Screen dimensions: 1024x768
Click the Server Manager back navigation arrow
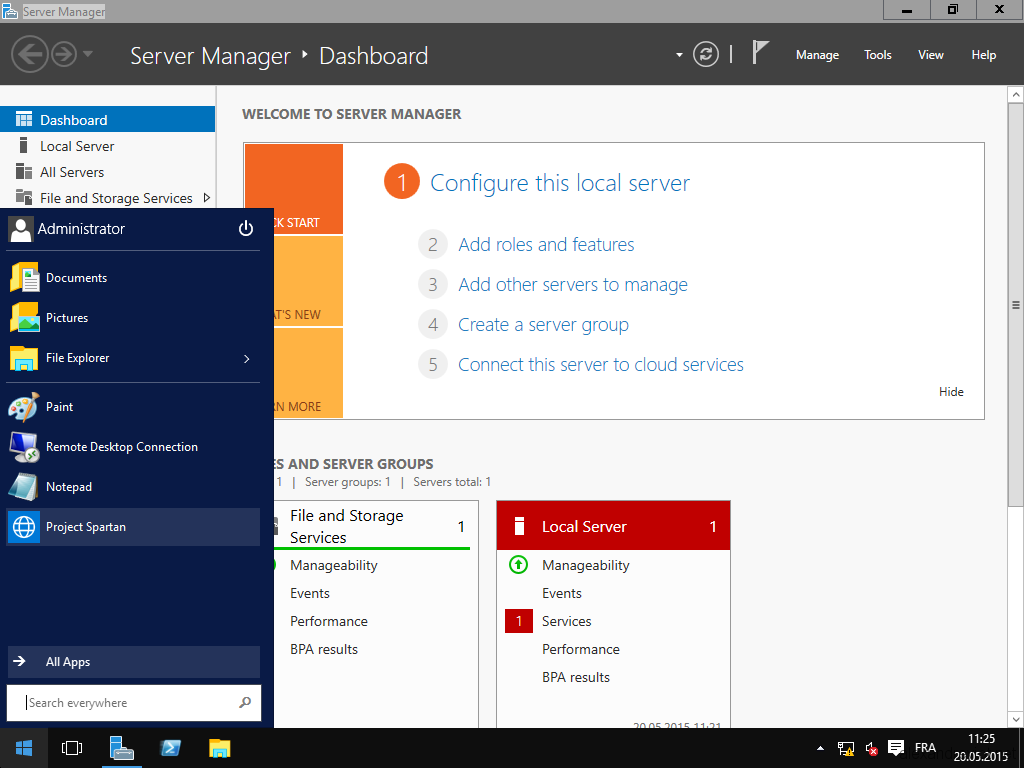pos(29,54)
